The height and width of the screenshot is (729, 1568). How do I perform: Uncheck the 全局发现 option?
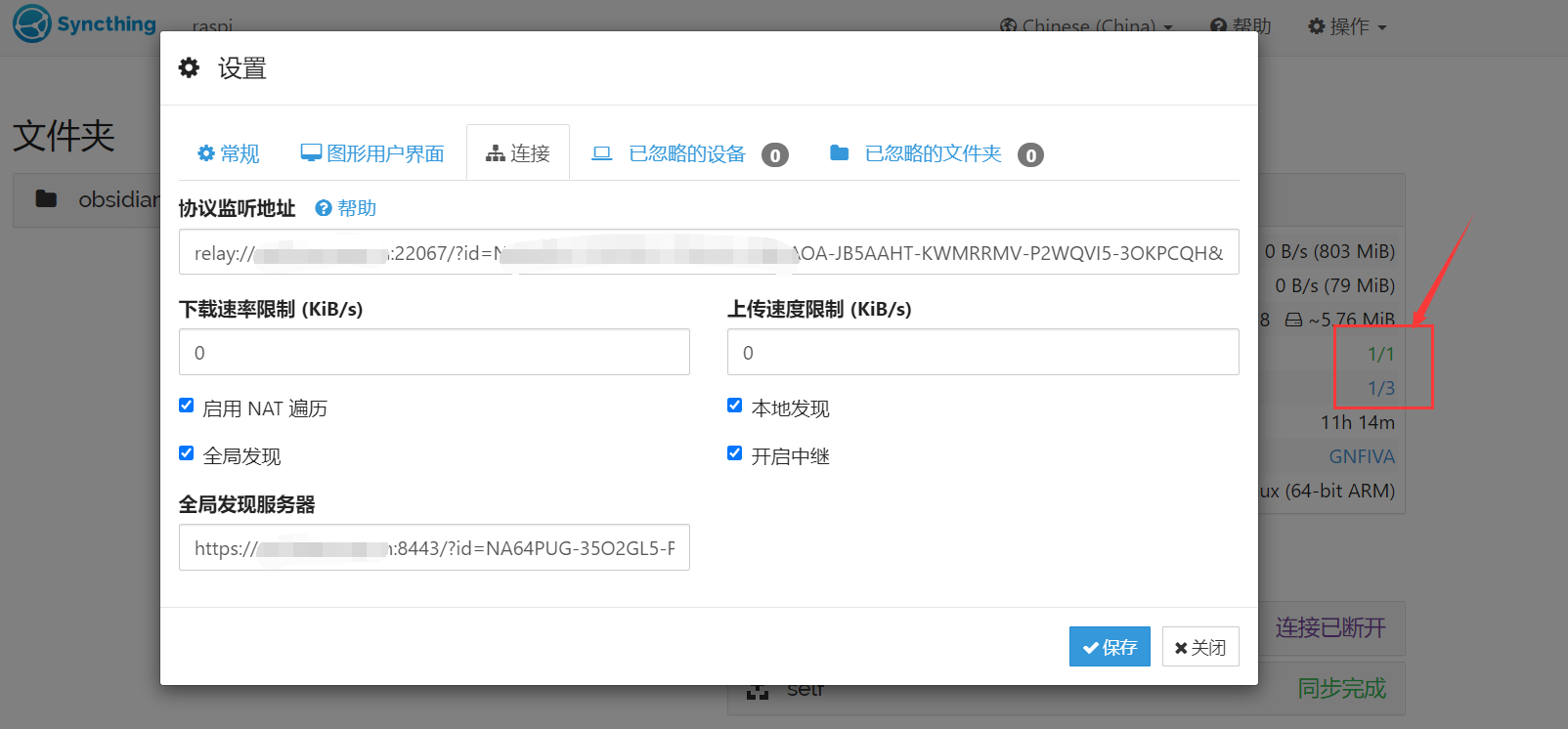pyautogui.click(x=187, y=453)
